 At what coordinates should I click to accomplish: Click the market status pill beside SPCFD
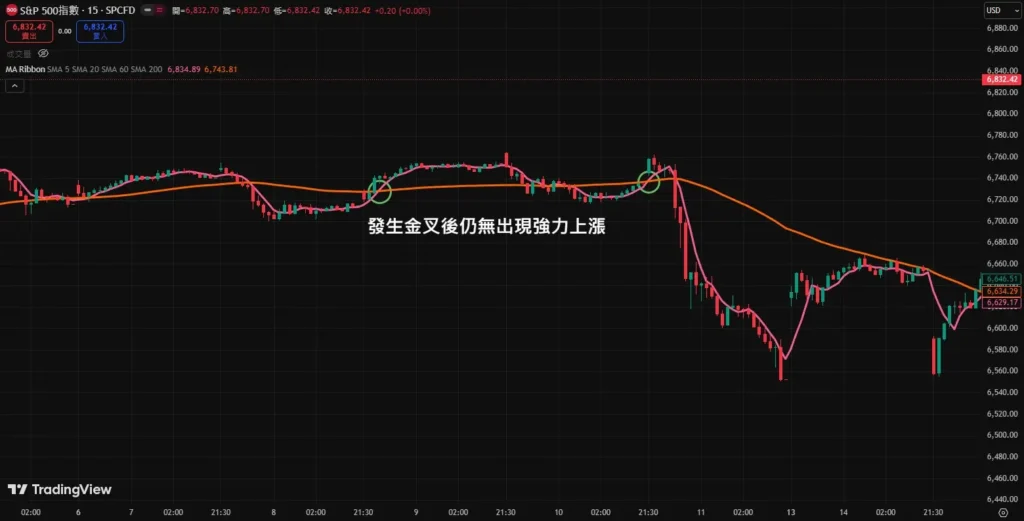coord(150,10)
